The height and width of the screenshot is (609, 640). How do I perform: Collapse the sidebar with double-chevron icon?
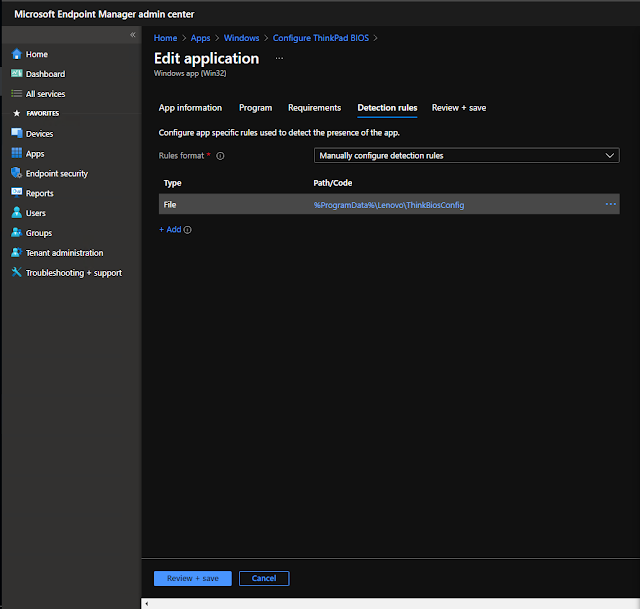[133, 35]
